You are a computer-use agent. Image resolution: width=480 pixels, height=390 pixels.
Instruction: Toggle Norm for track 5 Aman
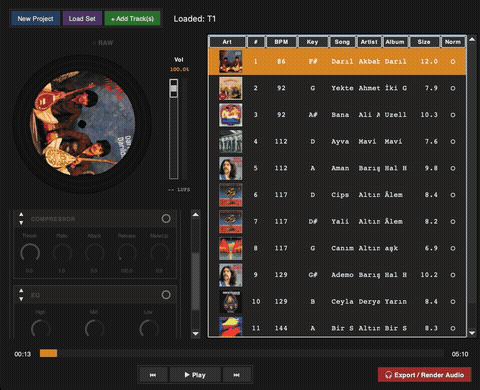pyautogui.click(x=453, y=168)
